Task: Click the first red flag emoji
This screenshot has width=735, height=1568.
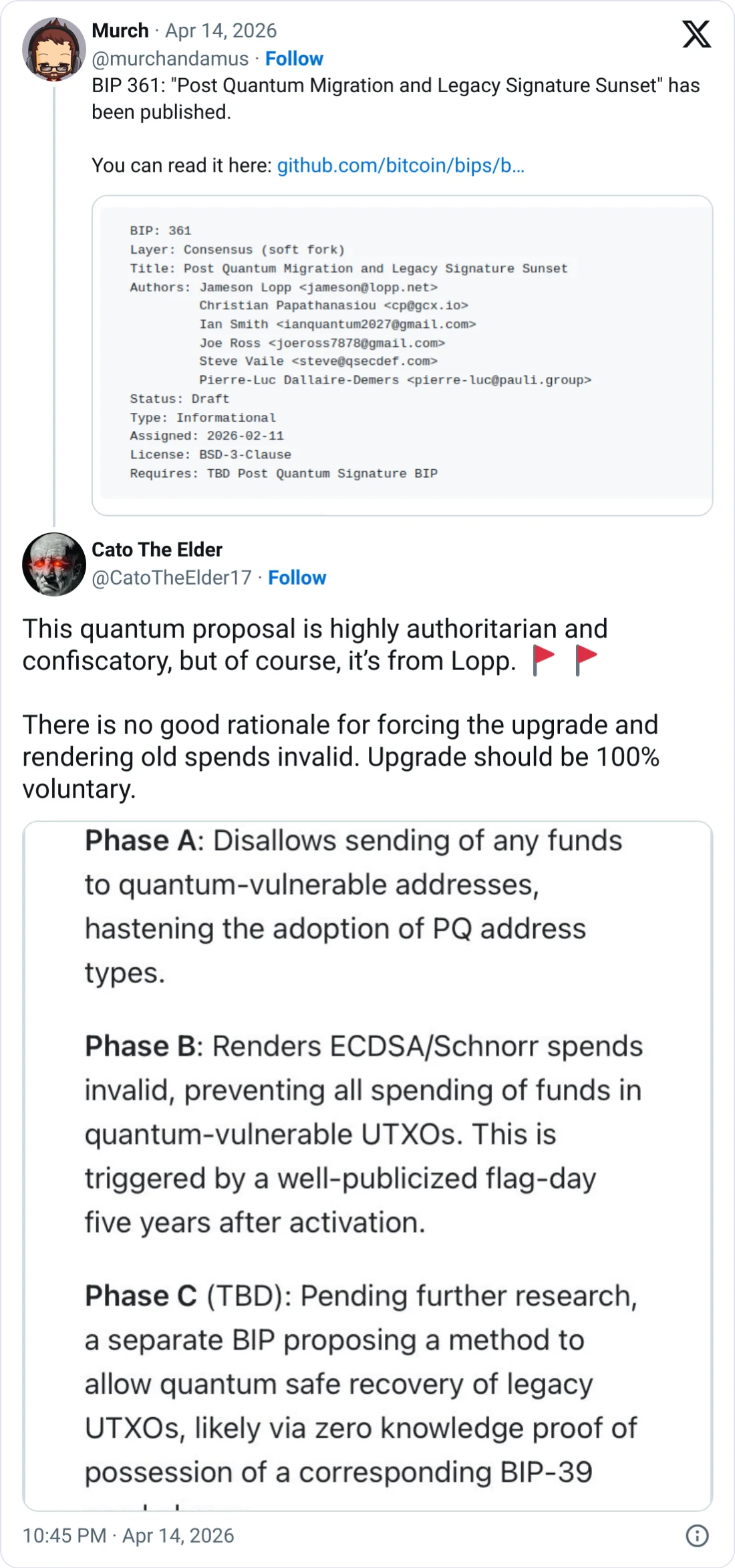Action: (544, 661)
